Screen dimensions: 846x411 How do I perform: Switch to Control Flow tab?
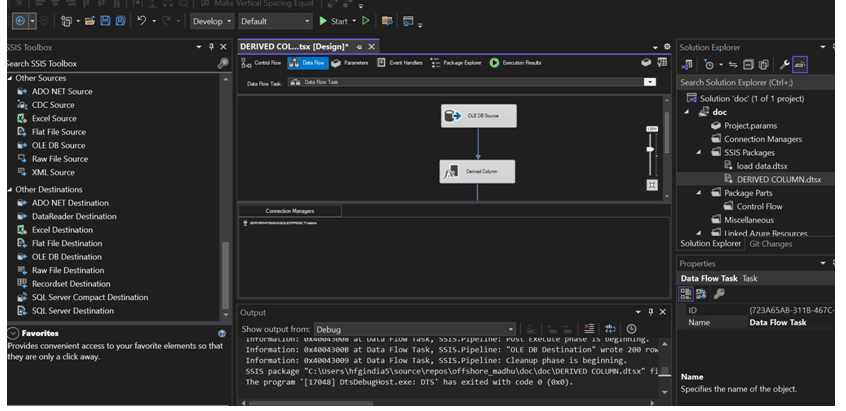click(x=262, y=63)
